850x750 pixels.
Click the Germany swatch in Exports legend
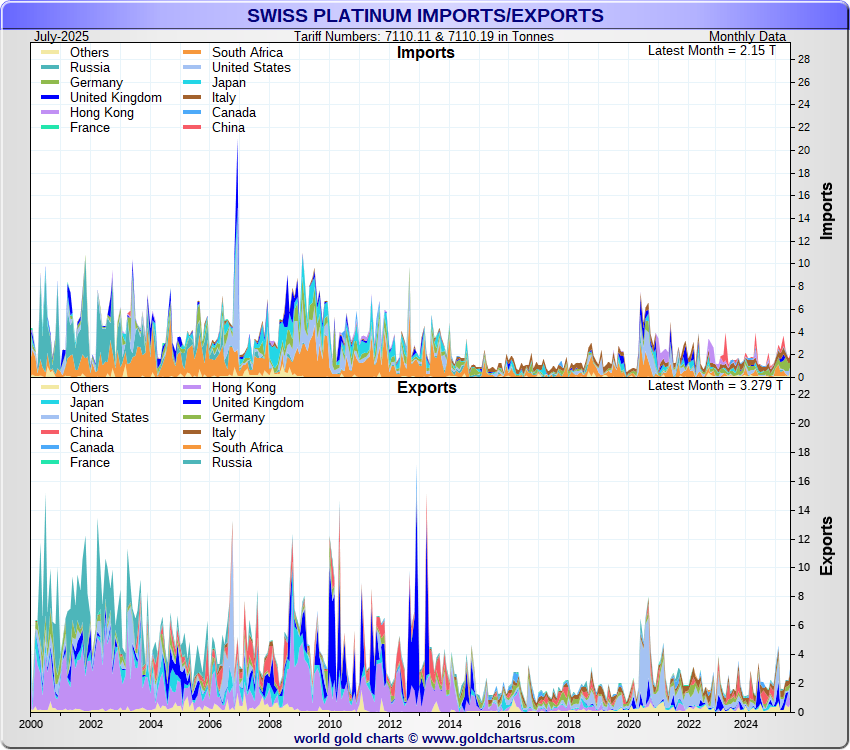[191, 418]
